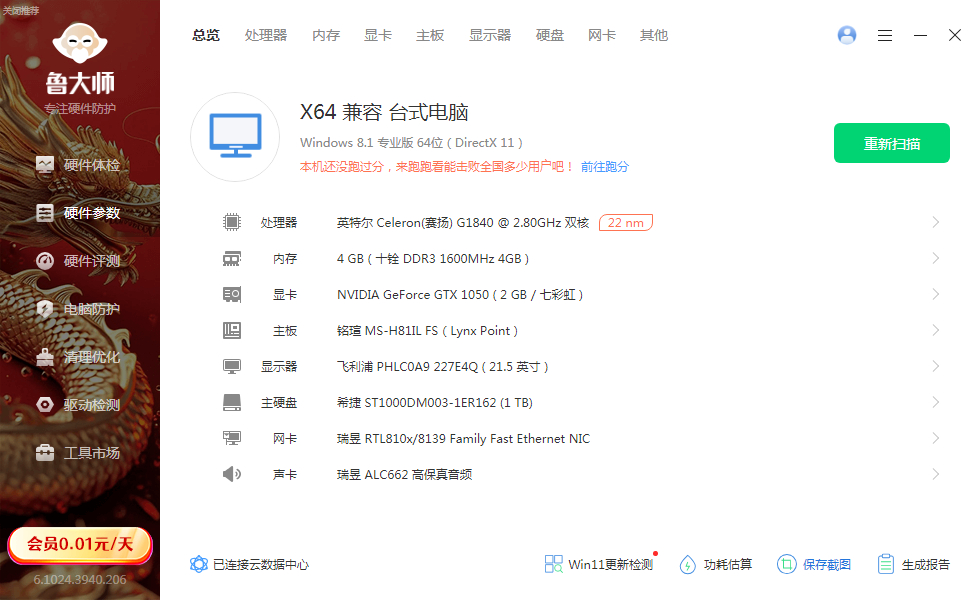The height and width of the screenshot is (600, 980).
Task: Click the 保存截图 crop icon
Action: click(786, 564)
